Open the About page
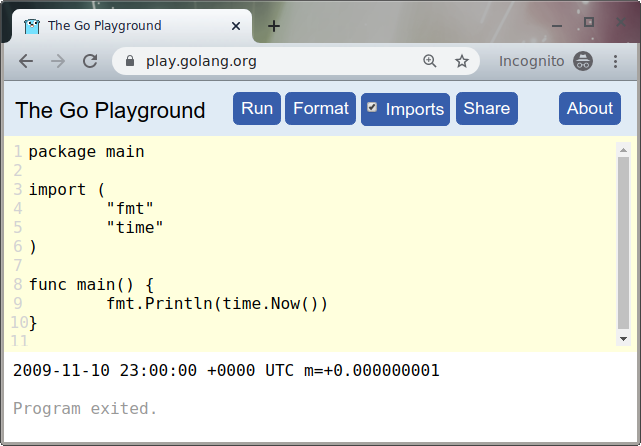Viewport: 641px width, 446px height. point(590,109)
